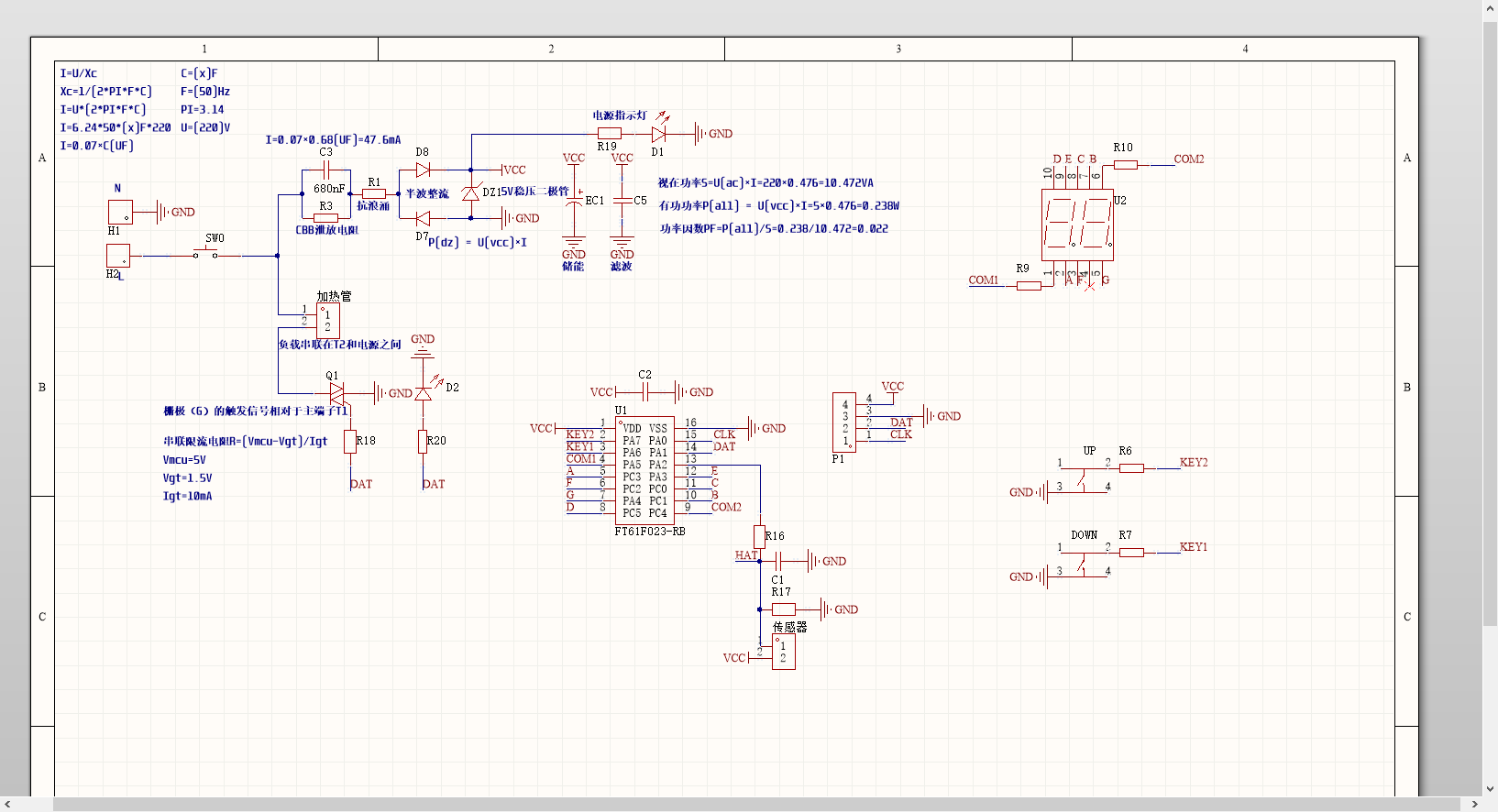Click the horizontal scrollbar right arrow
This screenshot has height=812, width=1498.
click(1474, 805)
